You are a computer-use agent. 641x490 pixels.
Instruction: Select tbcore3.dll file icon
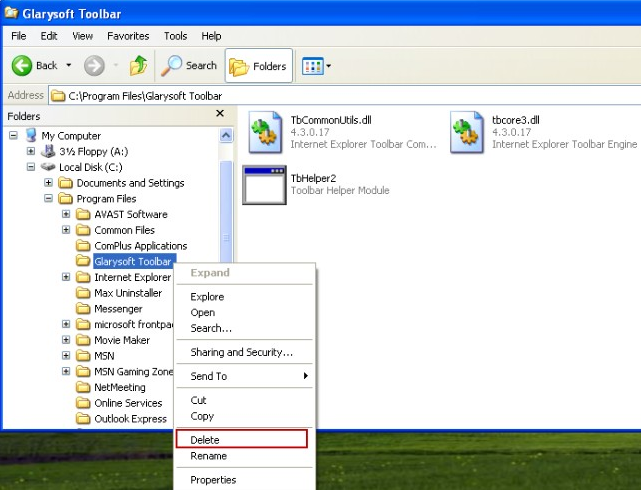point(467,132)
